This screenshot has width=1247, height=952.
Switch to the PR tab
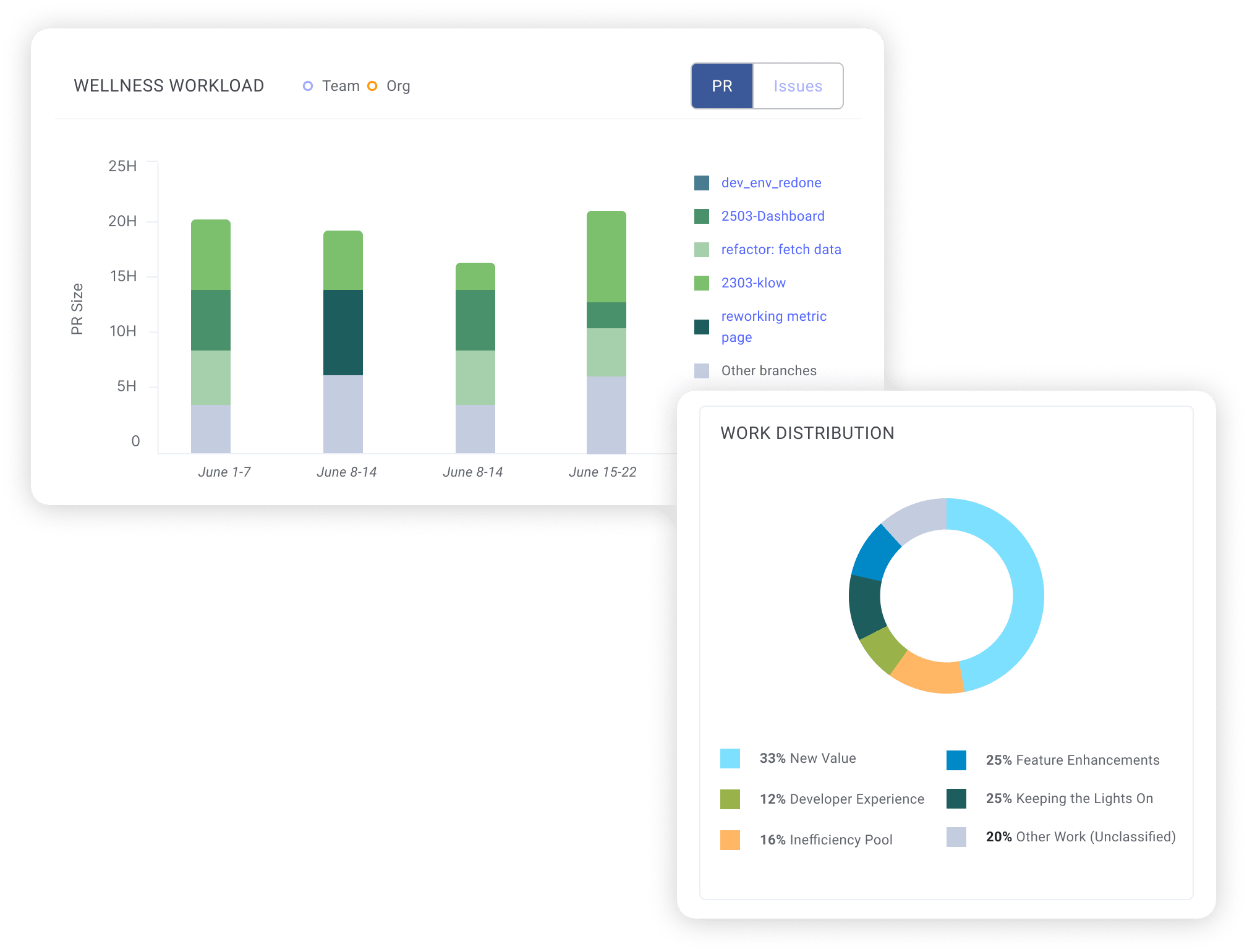click(x=722, y=86)
